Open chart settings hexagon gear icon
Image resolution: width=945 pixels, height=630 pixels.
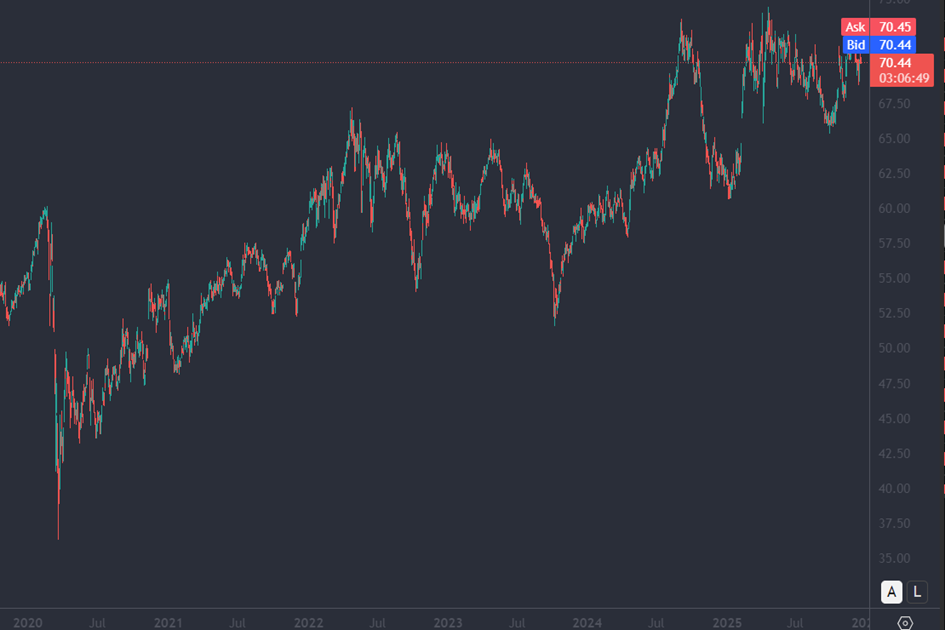[905, 623]
